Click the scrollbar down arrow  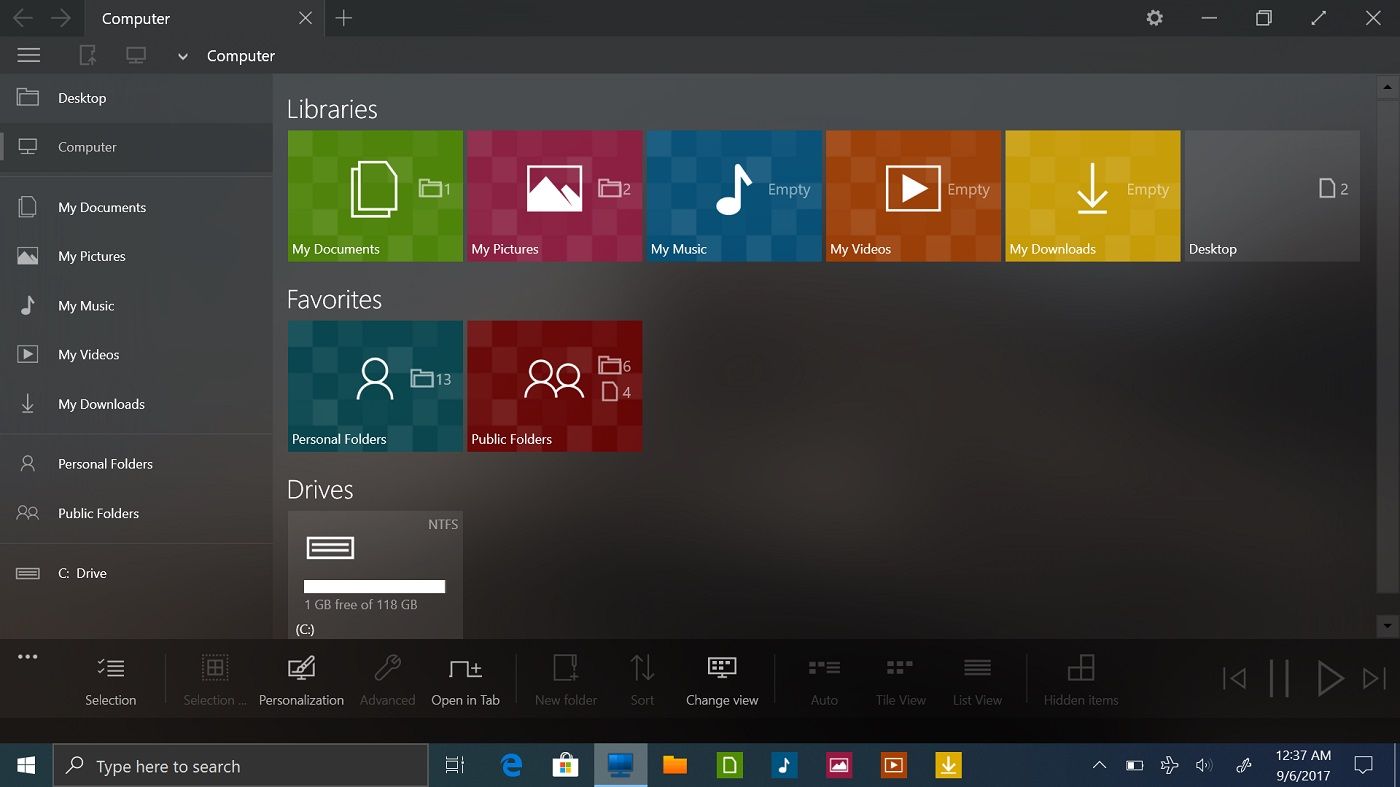coord(1387,626)
